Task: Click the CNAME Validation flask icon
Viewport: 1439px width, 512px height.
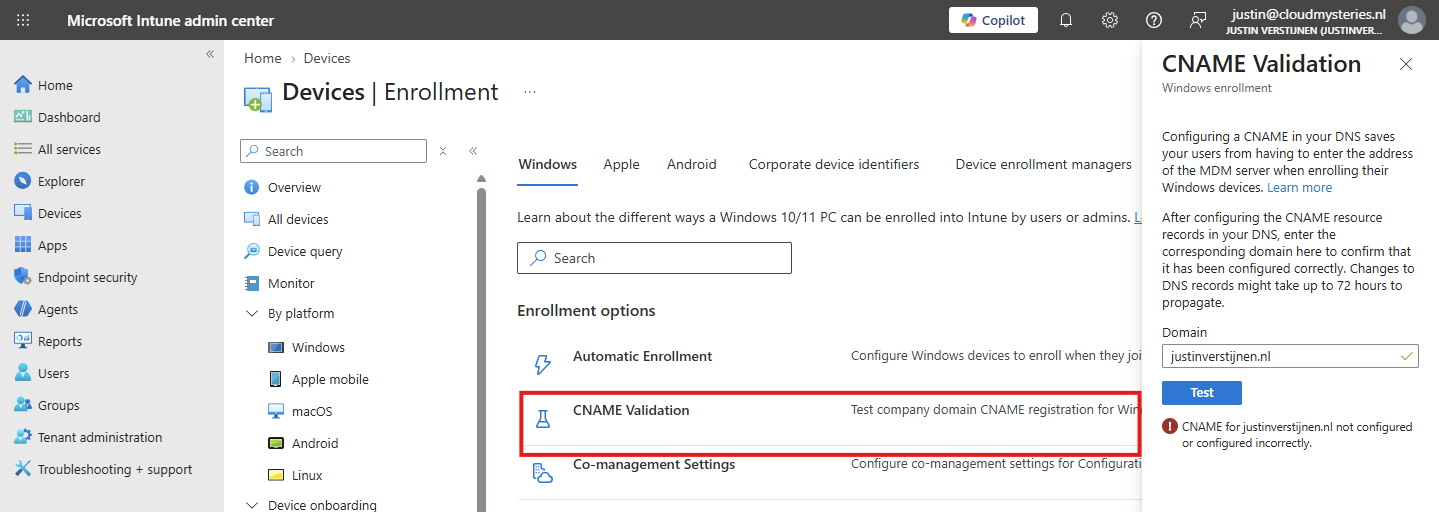Action: click(543, 419)
